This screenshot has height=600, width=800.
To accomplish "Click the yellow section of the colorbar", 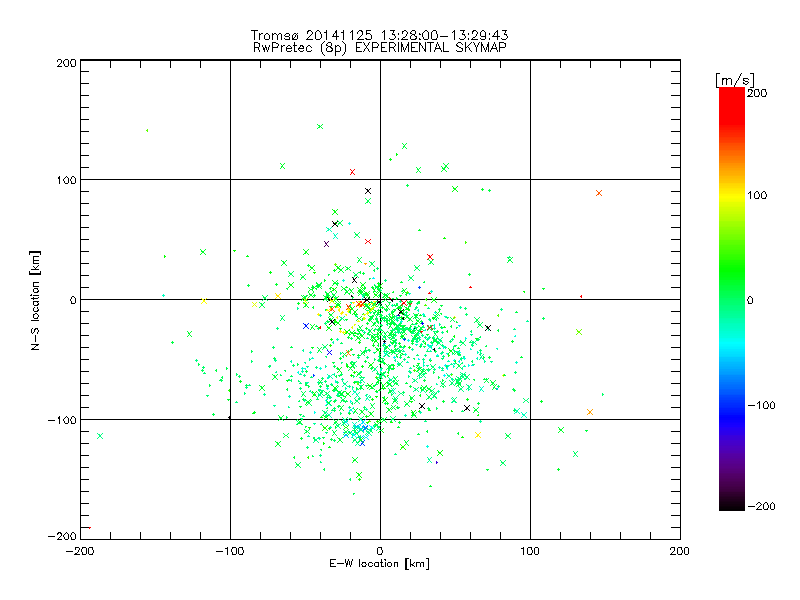I will click(732, 195).
